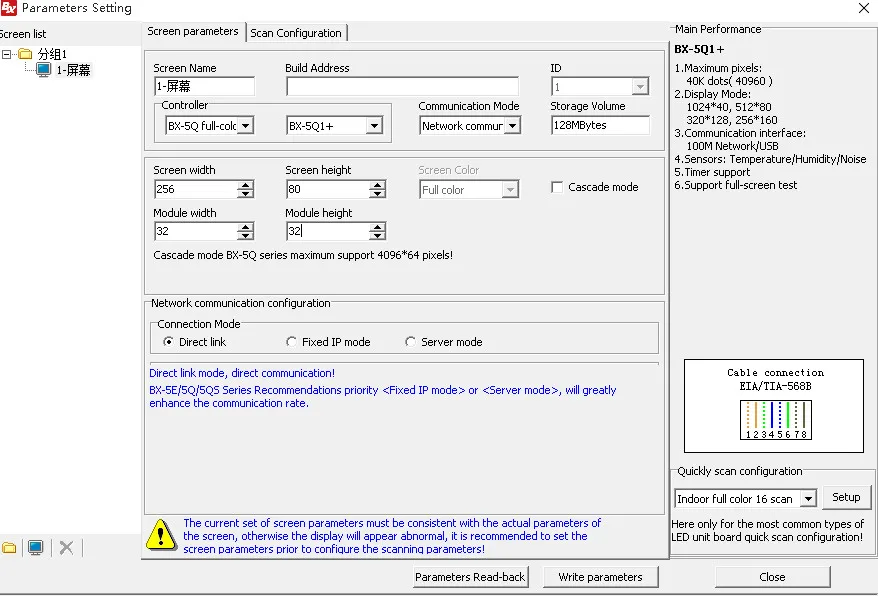The height and width of the screenshot is (596, 878).
Task: Open the Indoor full color 16 scan dropdown
Action: (x=807, y=499)
